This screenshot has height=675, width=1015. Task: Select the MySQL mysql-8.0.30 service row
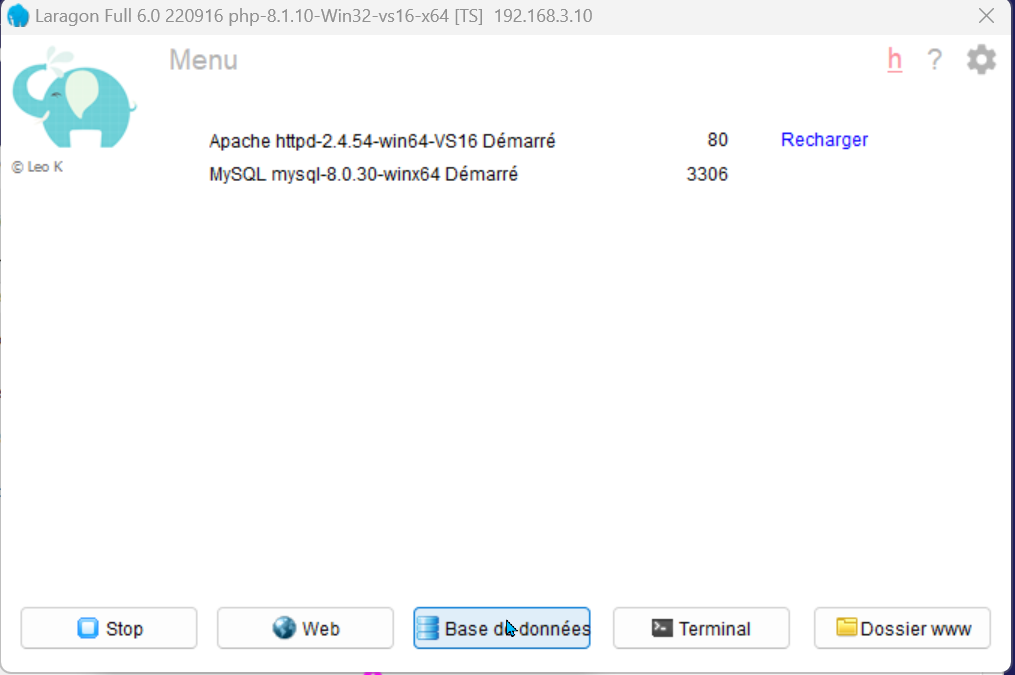tap(363, 174)
